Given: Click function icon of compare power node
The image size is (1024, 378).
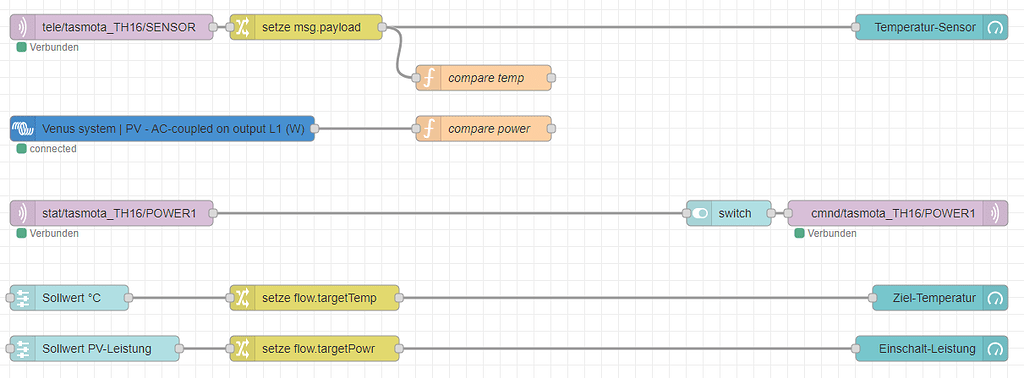Looking at the screenshot, I should pos(428,129).
